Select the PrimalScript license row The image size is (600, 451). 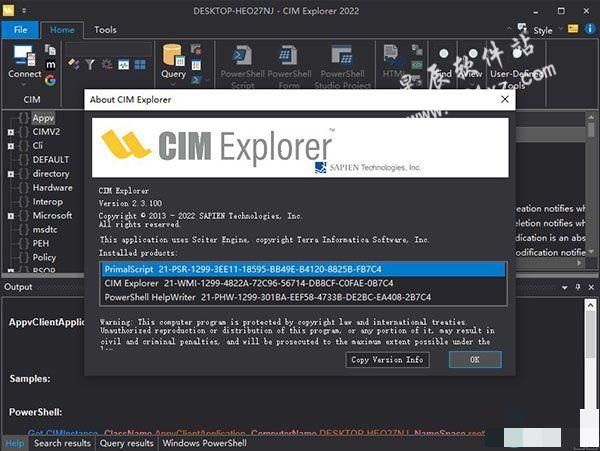(x=303, y=269)
